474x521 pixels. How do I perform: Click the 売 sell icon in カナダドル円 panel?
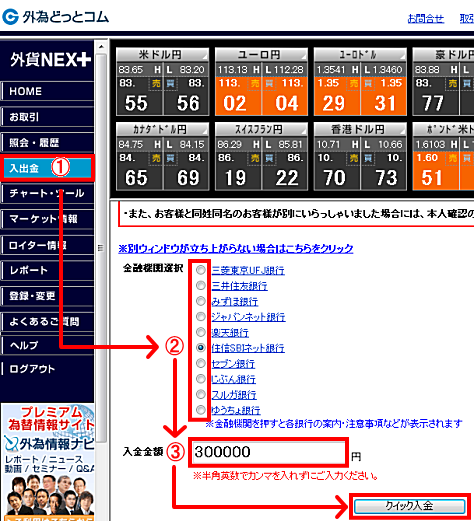click(156, 158)
